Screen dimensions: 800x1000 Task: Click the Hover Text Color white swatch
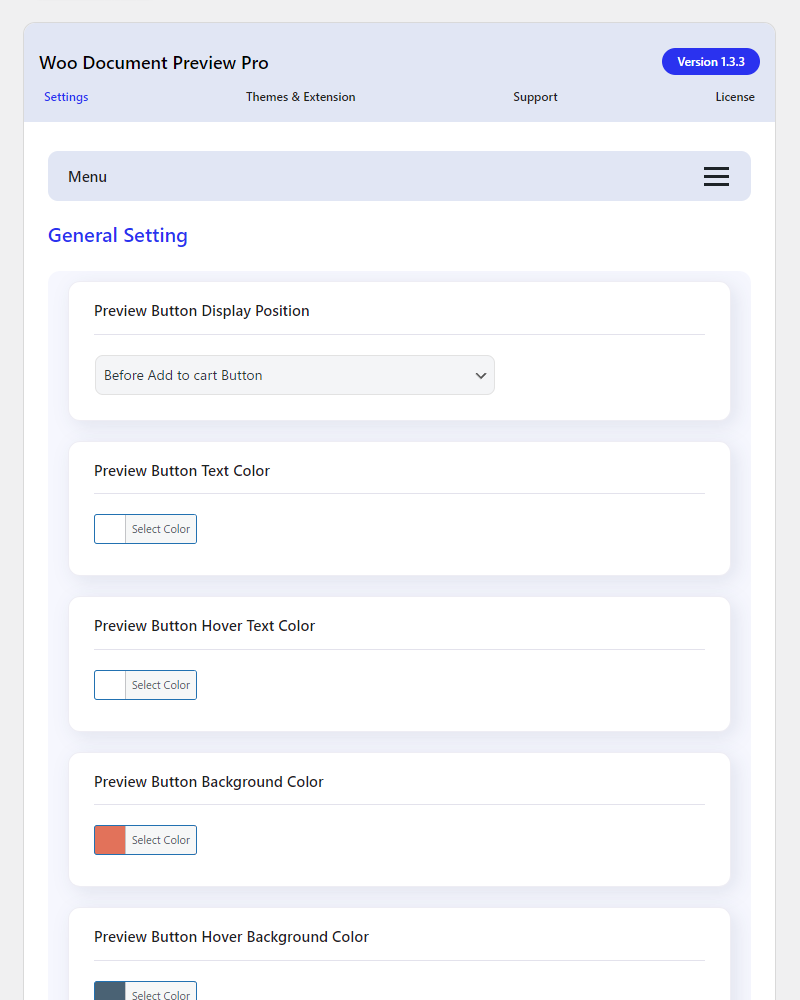pos(110,685)
